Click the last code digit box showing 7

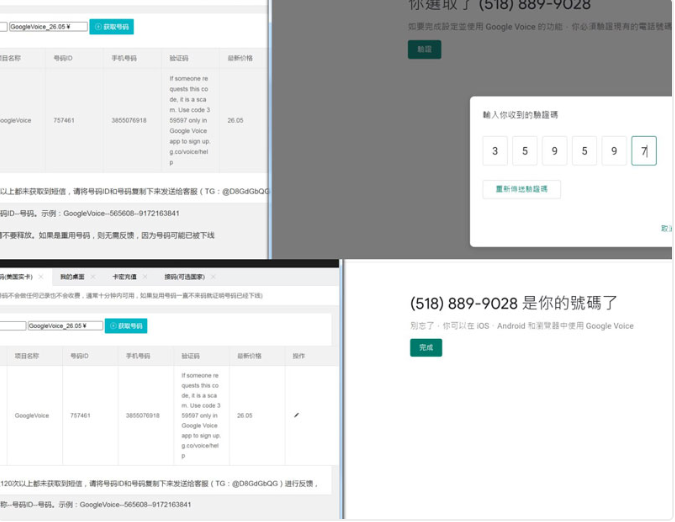(644, 151)
